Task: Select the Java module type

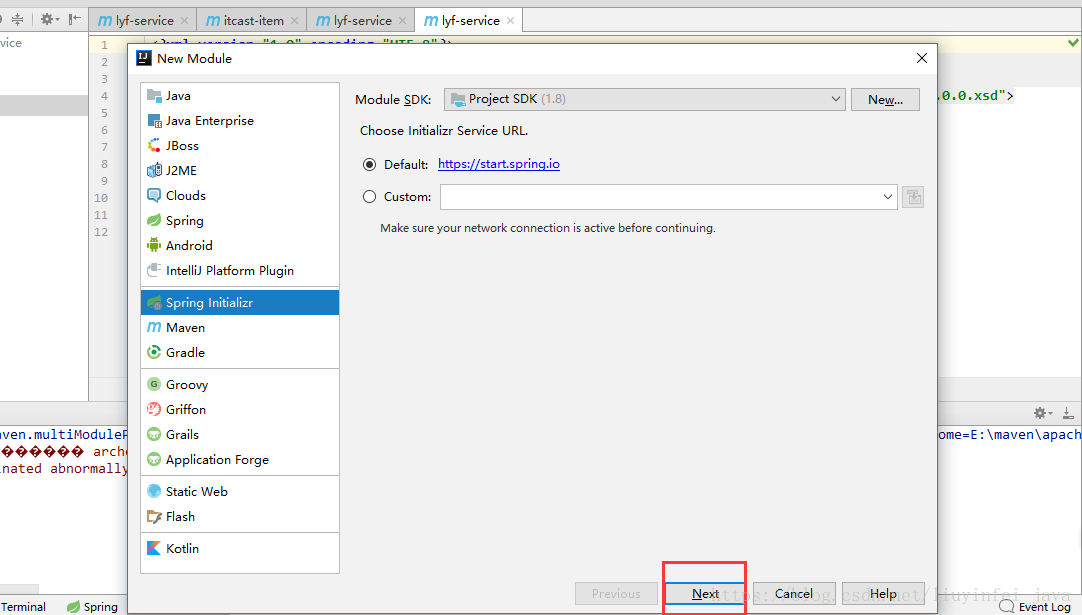Action: 239,96
